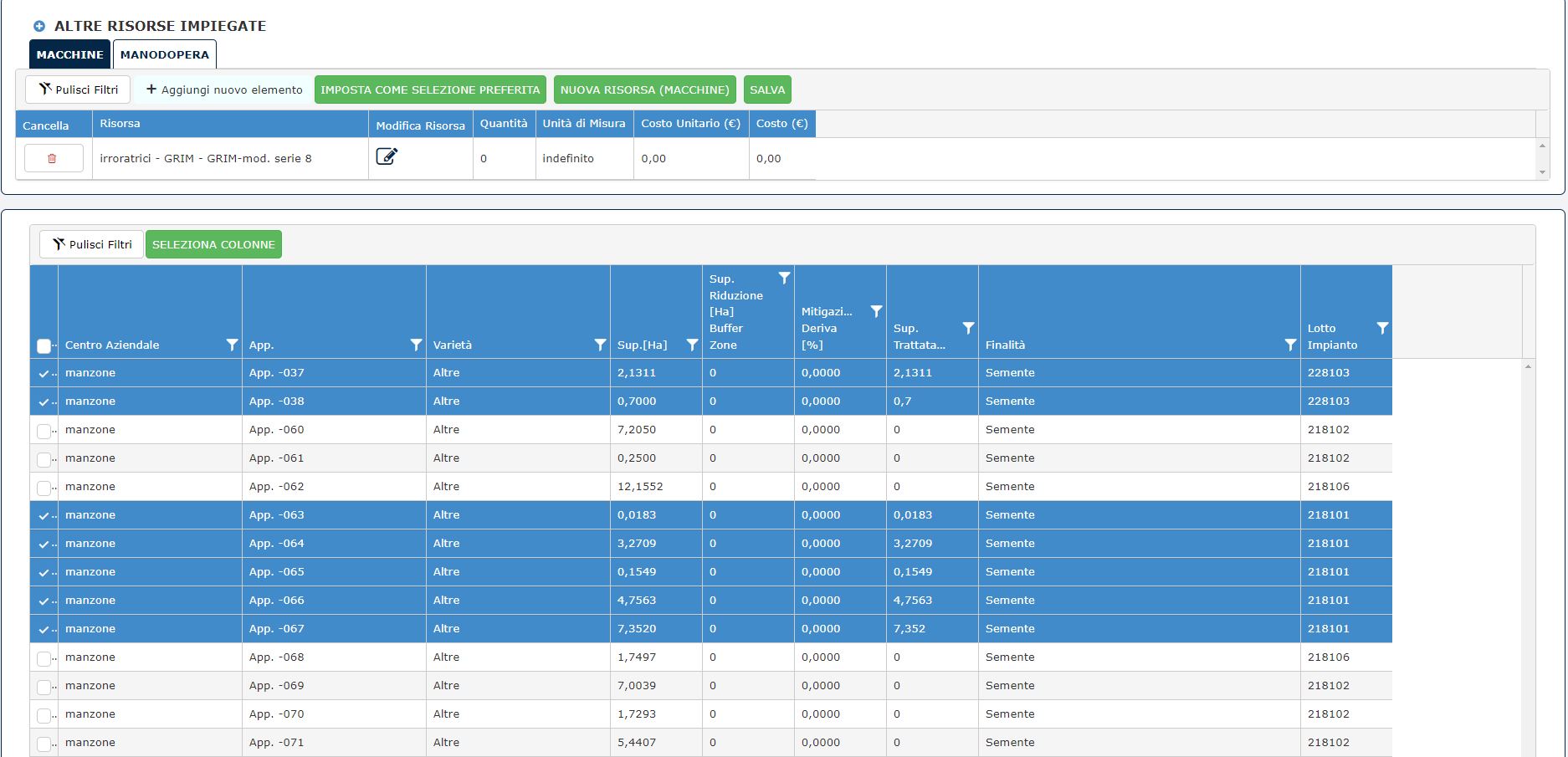Open Sup. Trattata column filter

(968, 328)
